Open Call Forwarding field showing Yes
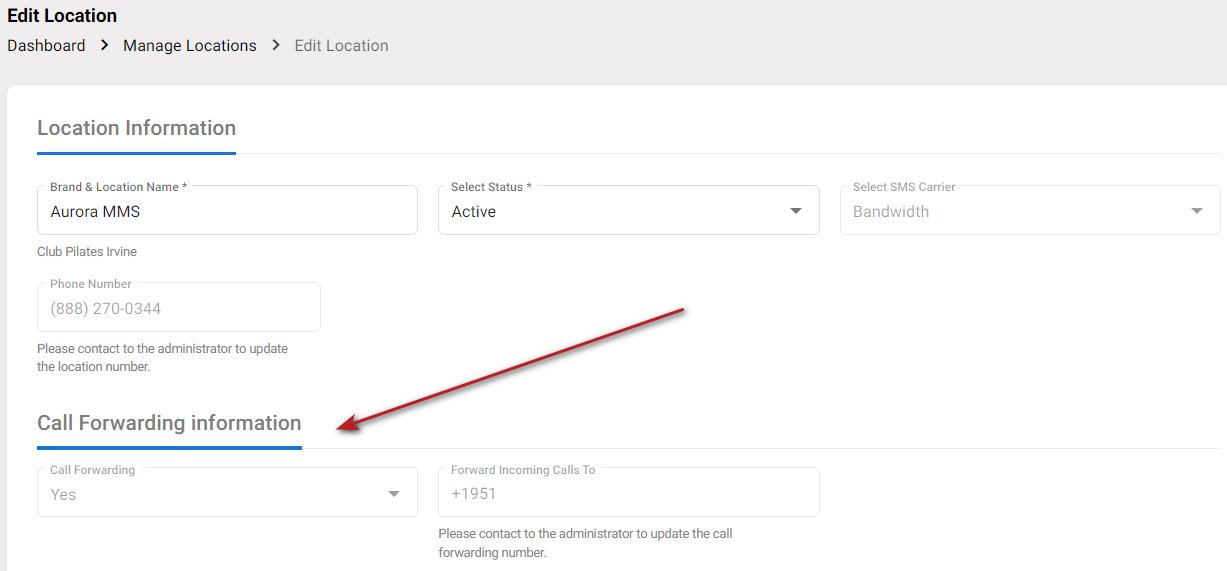This screenshot has height=571, width=1227. (x=210, y=494)
